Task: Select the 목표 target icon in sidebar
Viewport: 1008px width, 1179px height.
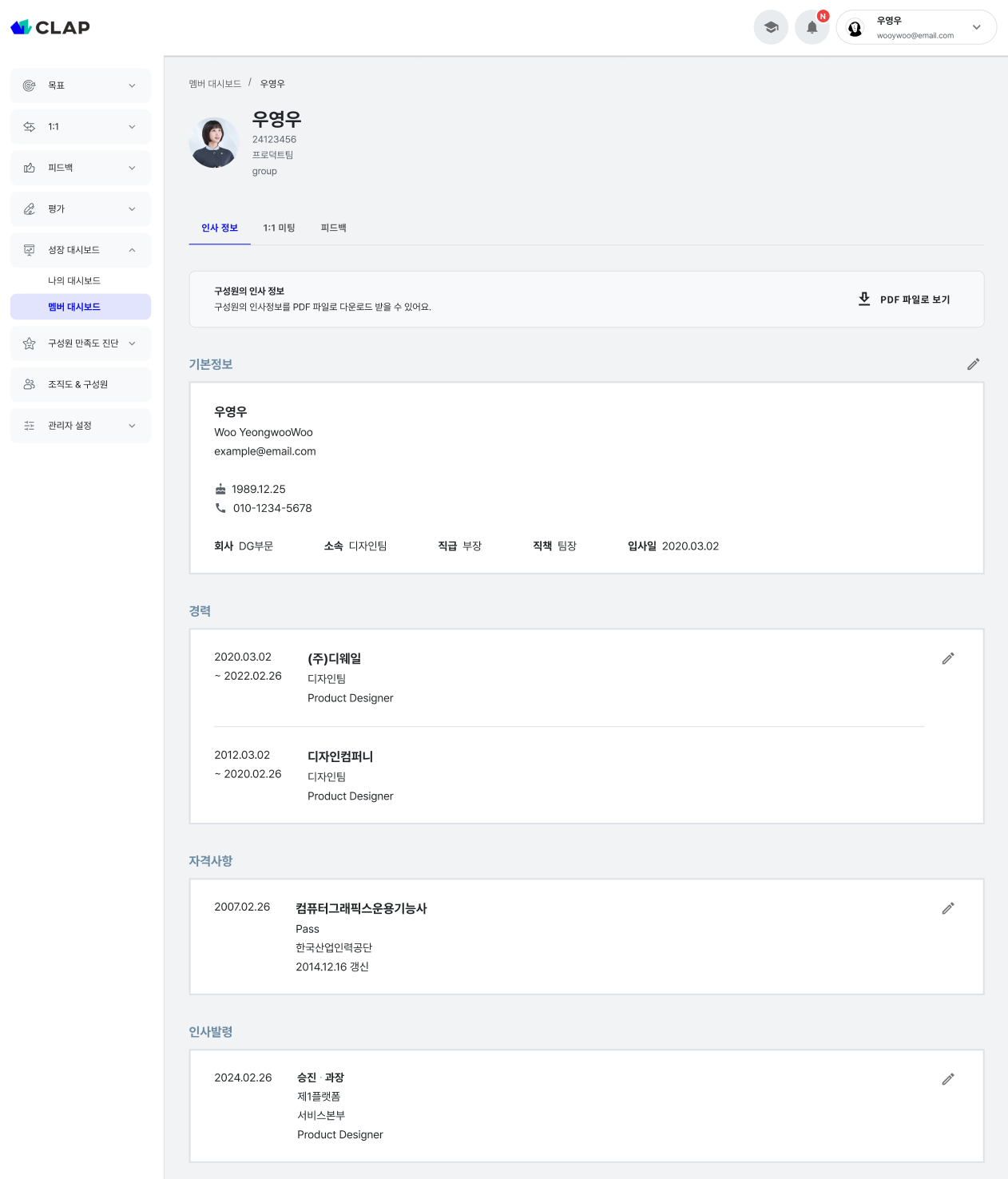Action: pyautogui.click(x=29, y=85)
